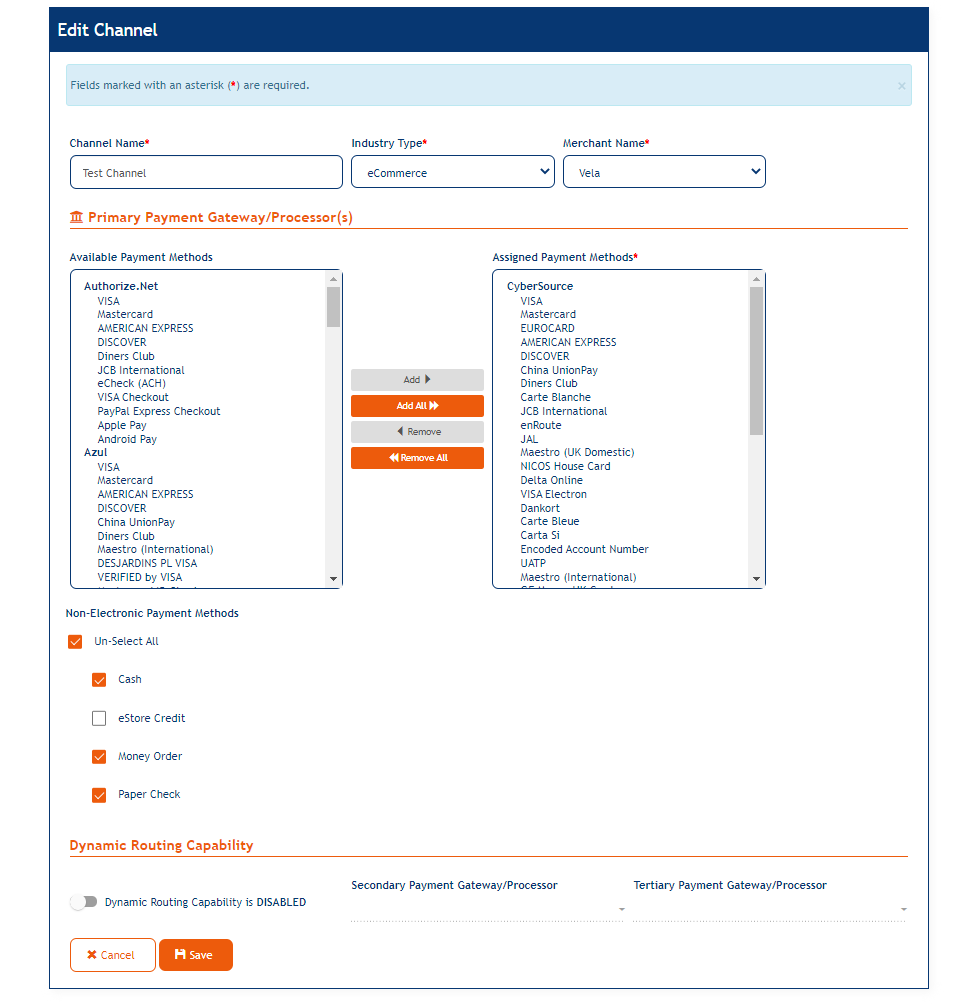Uncheck the Cash checkbox

coord(99,680)
